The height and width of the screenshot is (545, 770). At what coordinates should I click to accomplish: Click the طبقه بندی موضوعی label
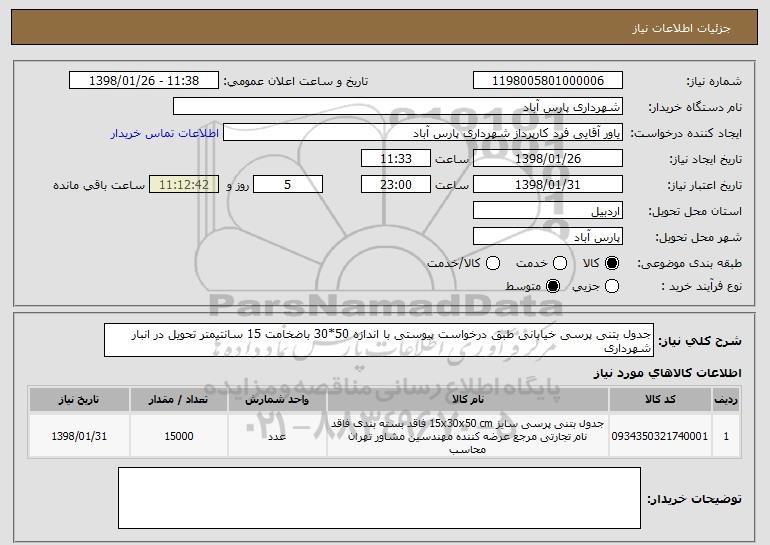[x=689, y=264]
